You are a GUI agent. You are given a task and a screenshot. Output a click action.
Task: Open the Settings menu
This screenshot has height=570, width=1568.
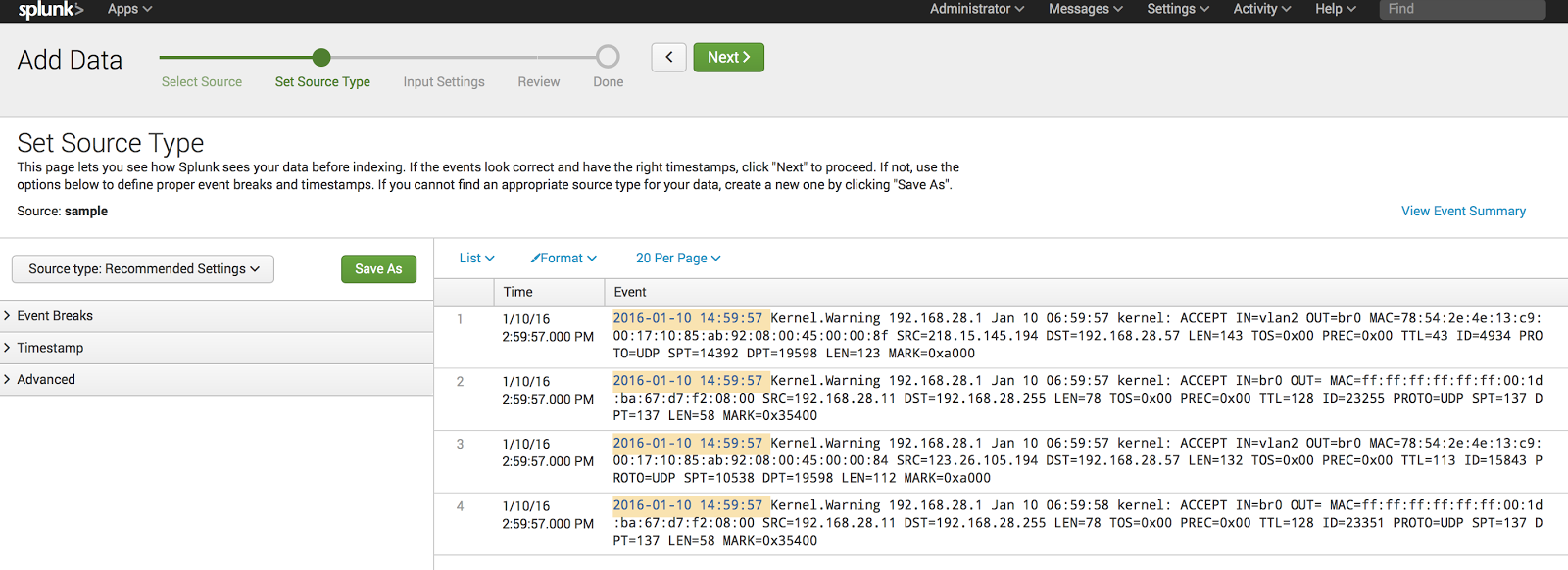coord(1178,9)
